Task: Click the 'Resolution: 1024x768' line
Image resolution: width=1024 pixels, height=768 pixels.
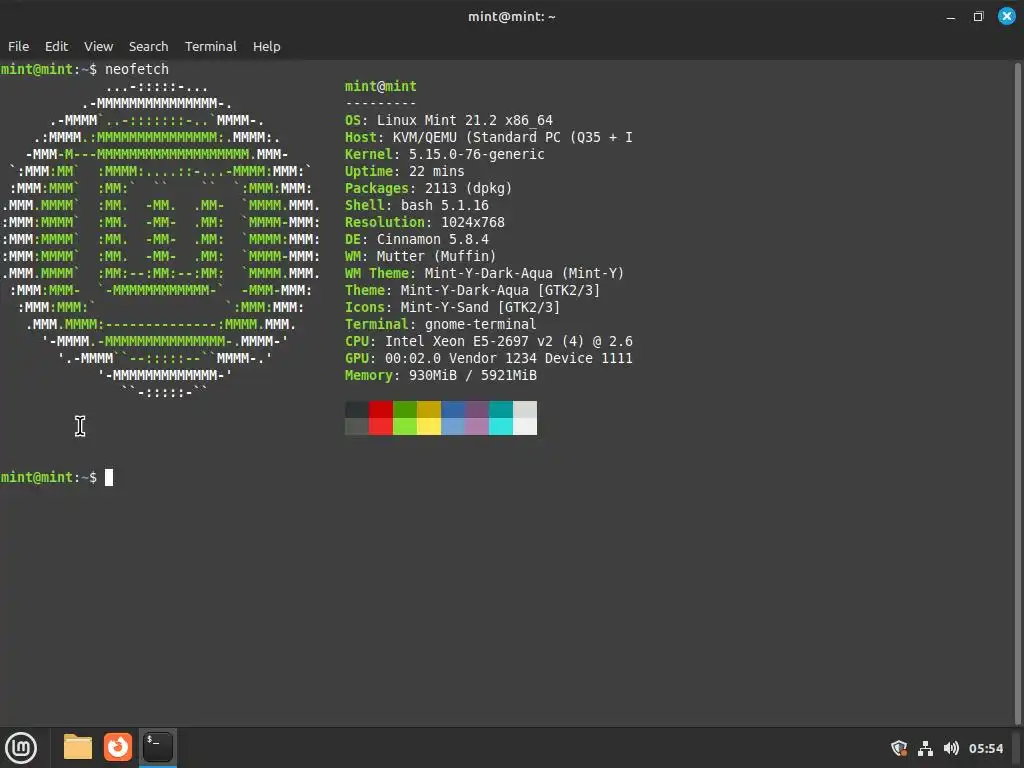Action: (x=424, y=222)
